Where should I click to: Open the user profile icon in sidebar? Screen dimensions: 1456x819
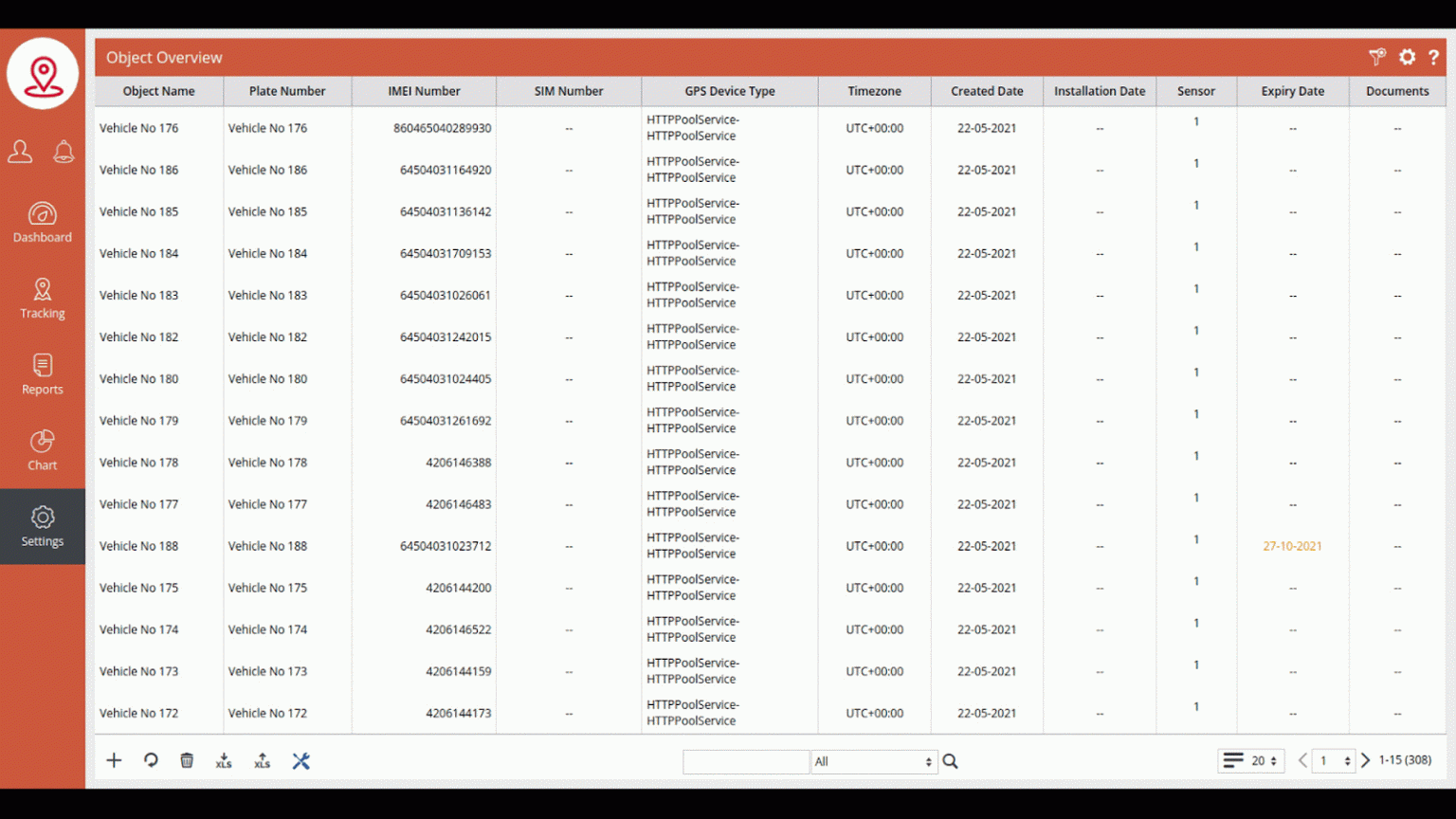click(20, 152)
